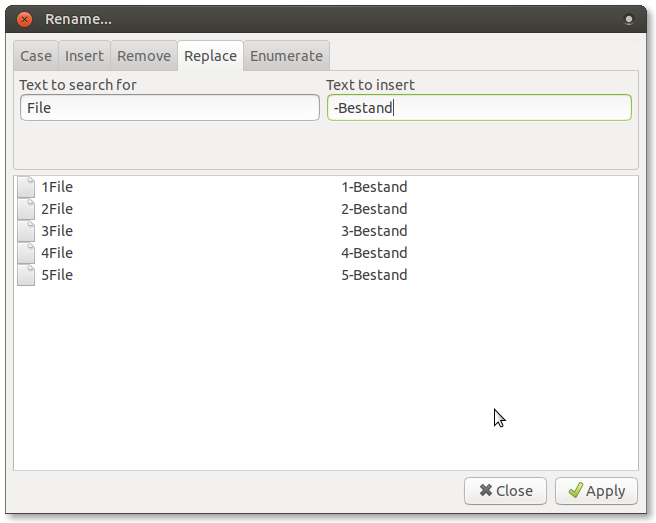The height and width of the screenshot is (523, 656).
Task: Select the Replace tab
Action: click(210, 56)
